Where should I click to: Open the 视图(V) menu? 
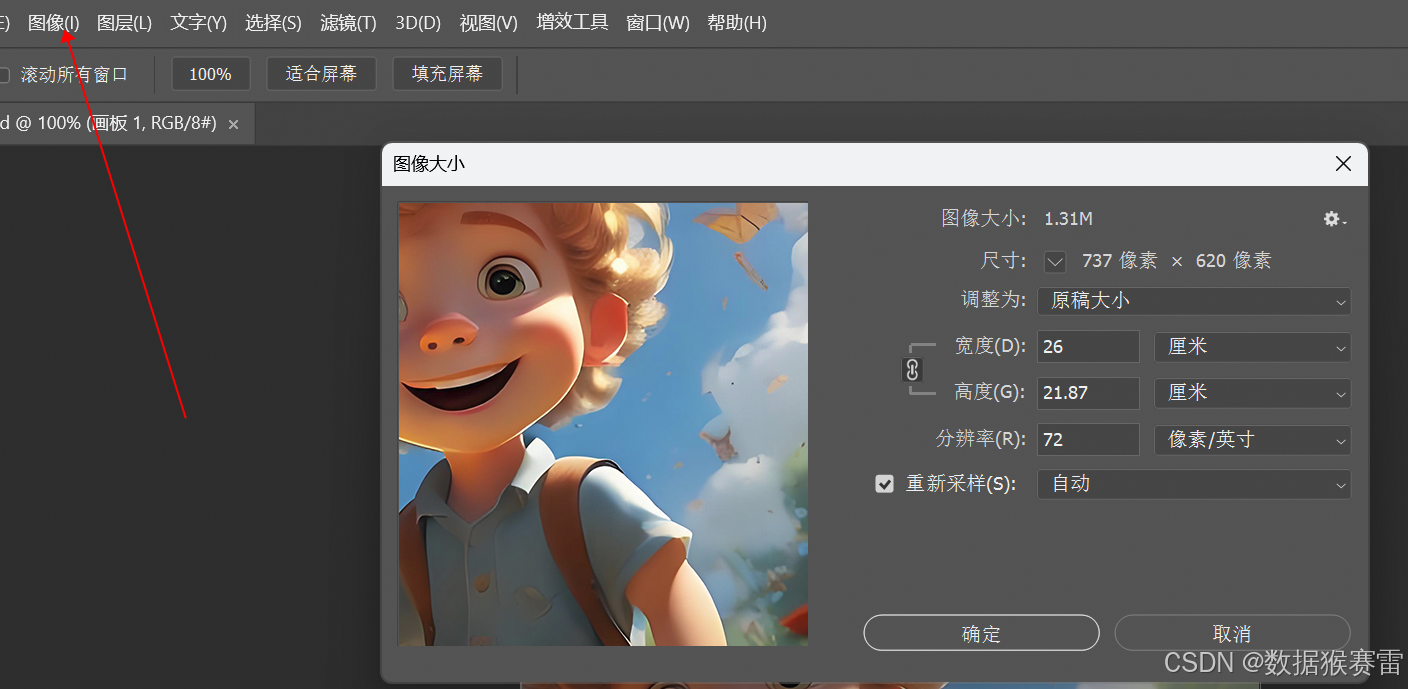pyautogui.click(x=489, y=22)
